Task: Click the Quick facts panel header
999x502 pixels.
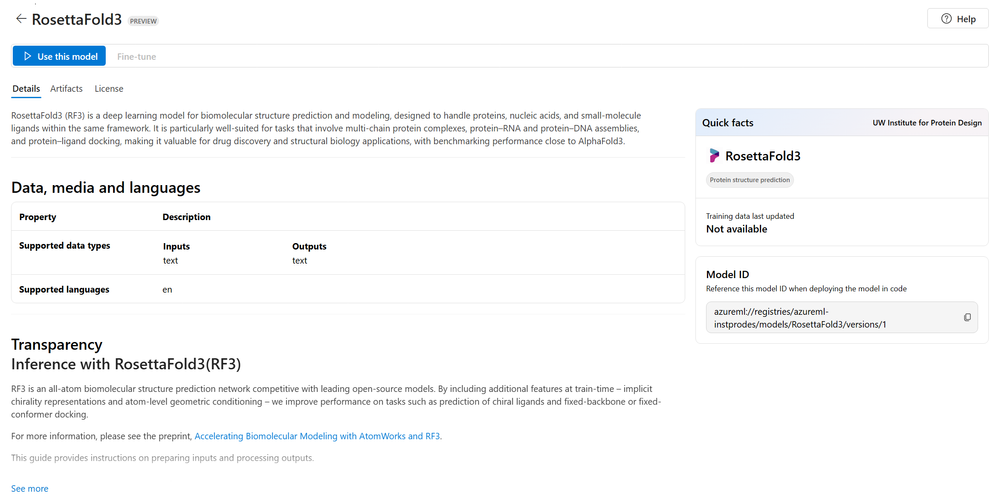Action: click(x=728, y=123)
